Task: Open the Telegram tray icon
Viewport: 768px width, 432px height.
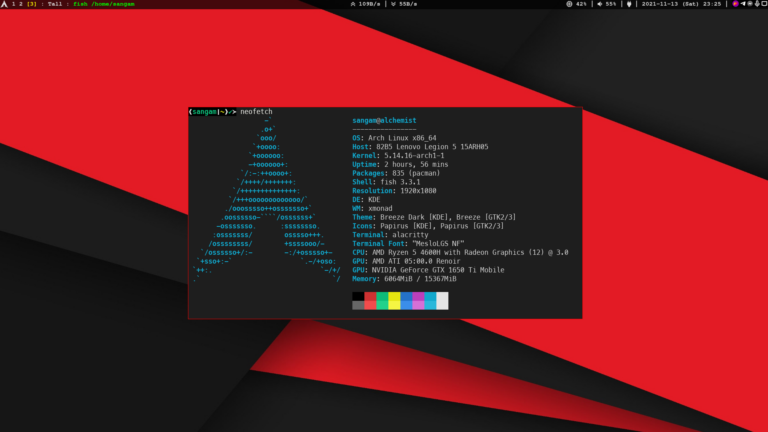Action: [743, 4]
